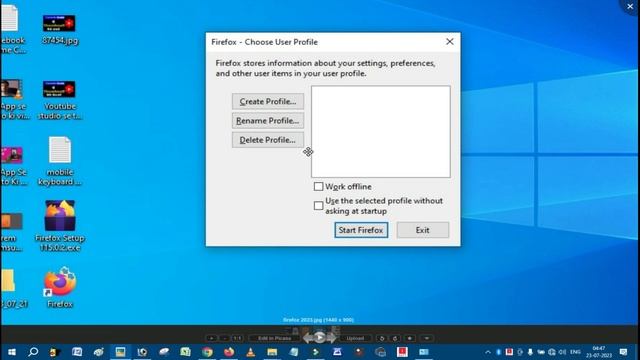Open VLC media player from the taskbar
The height and width of the screenshot is (360, 640).
pos(251,352)
